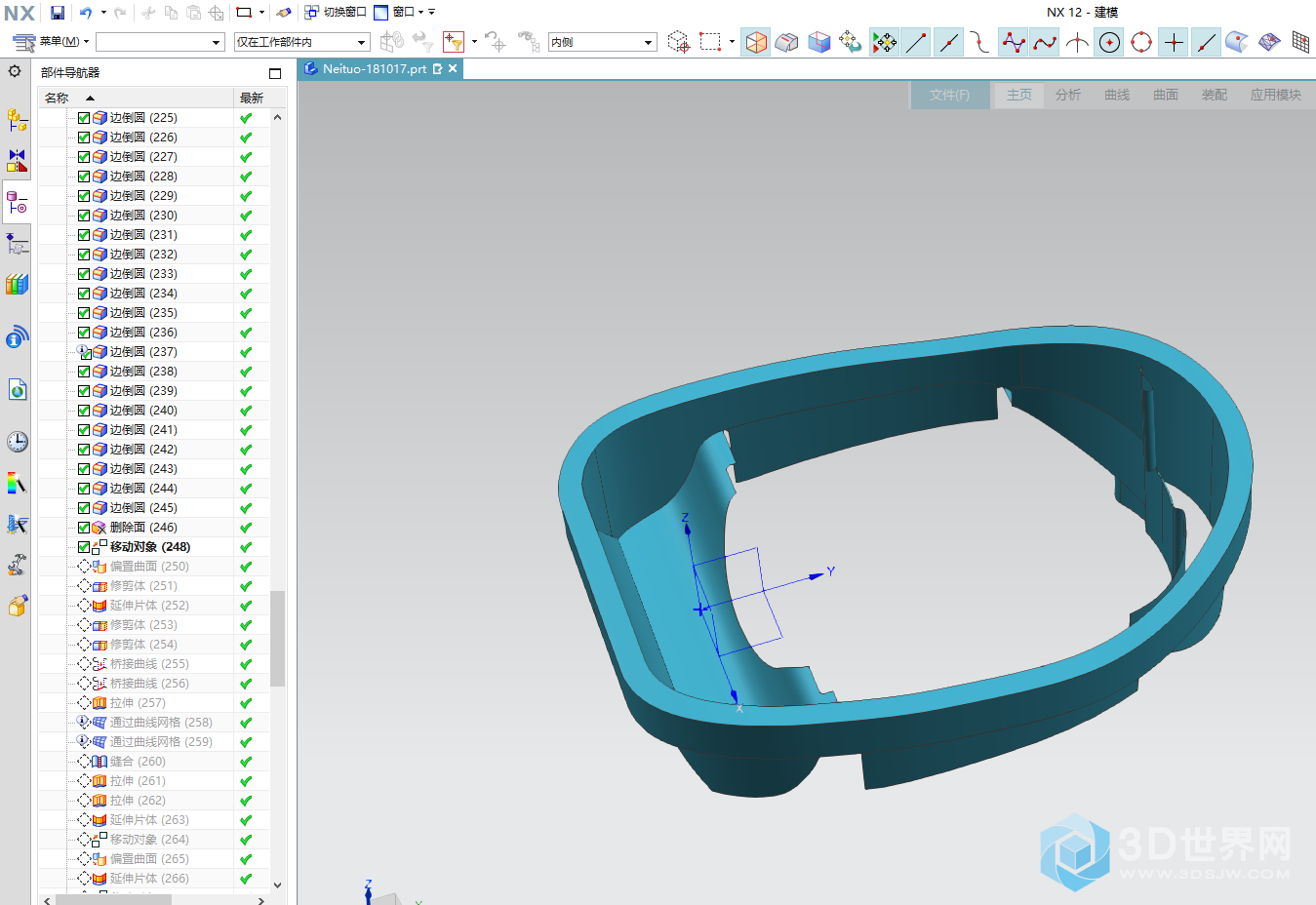The height and width of the screenshot is (905, 1316).
Task: Uncheck the 边倒圆 (230) feature checkbox
Action: pos(84,216)
